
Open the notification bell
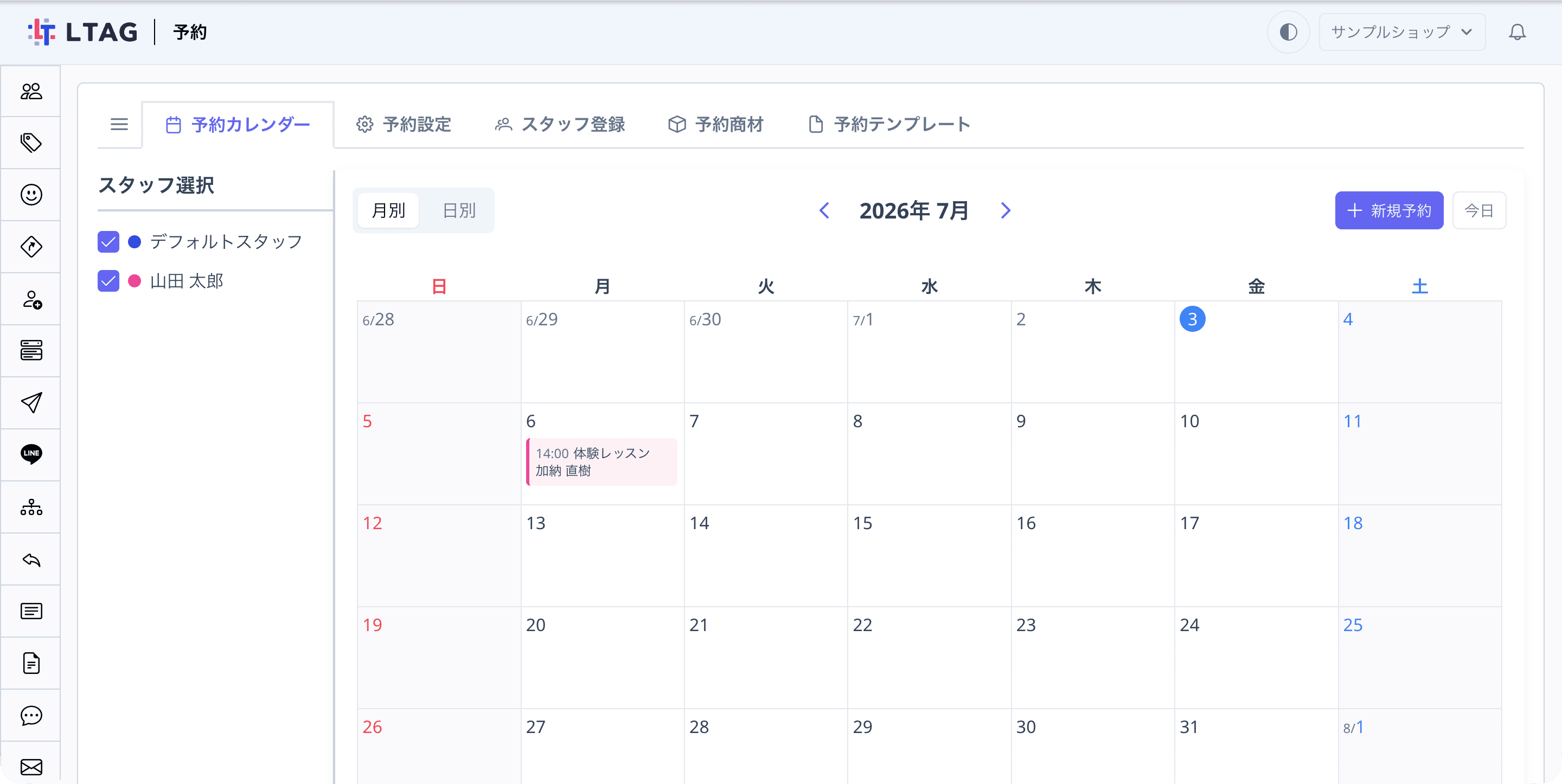tap(1516, 31)
